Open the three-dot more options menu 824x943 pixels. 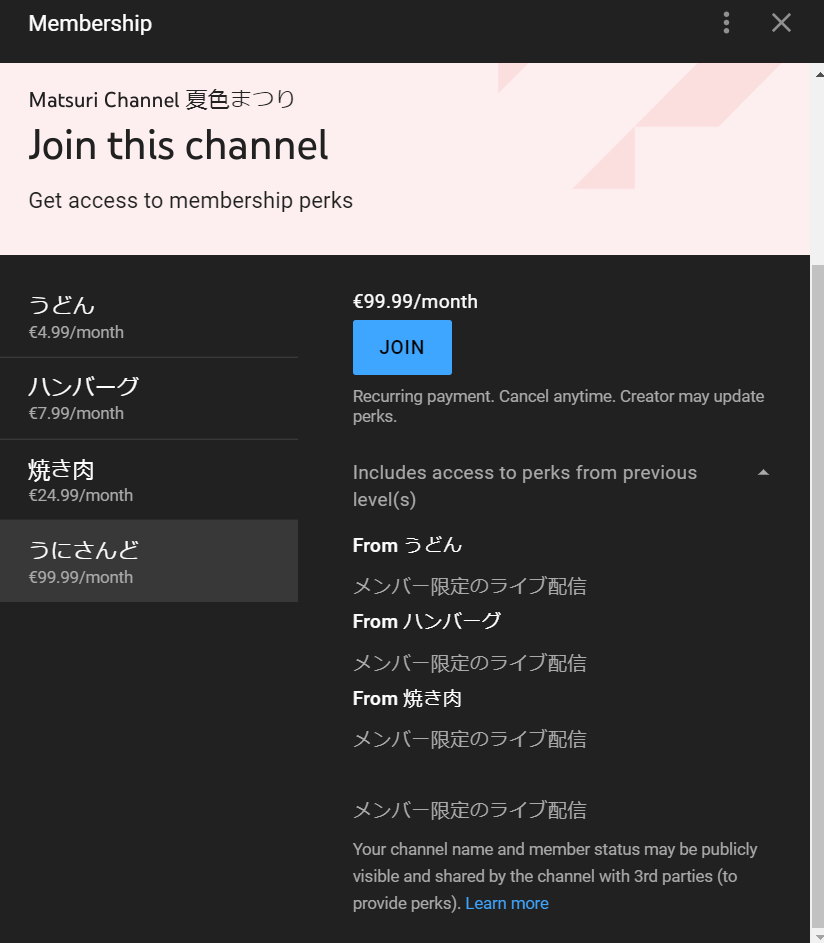[726, 23]
